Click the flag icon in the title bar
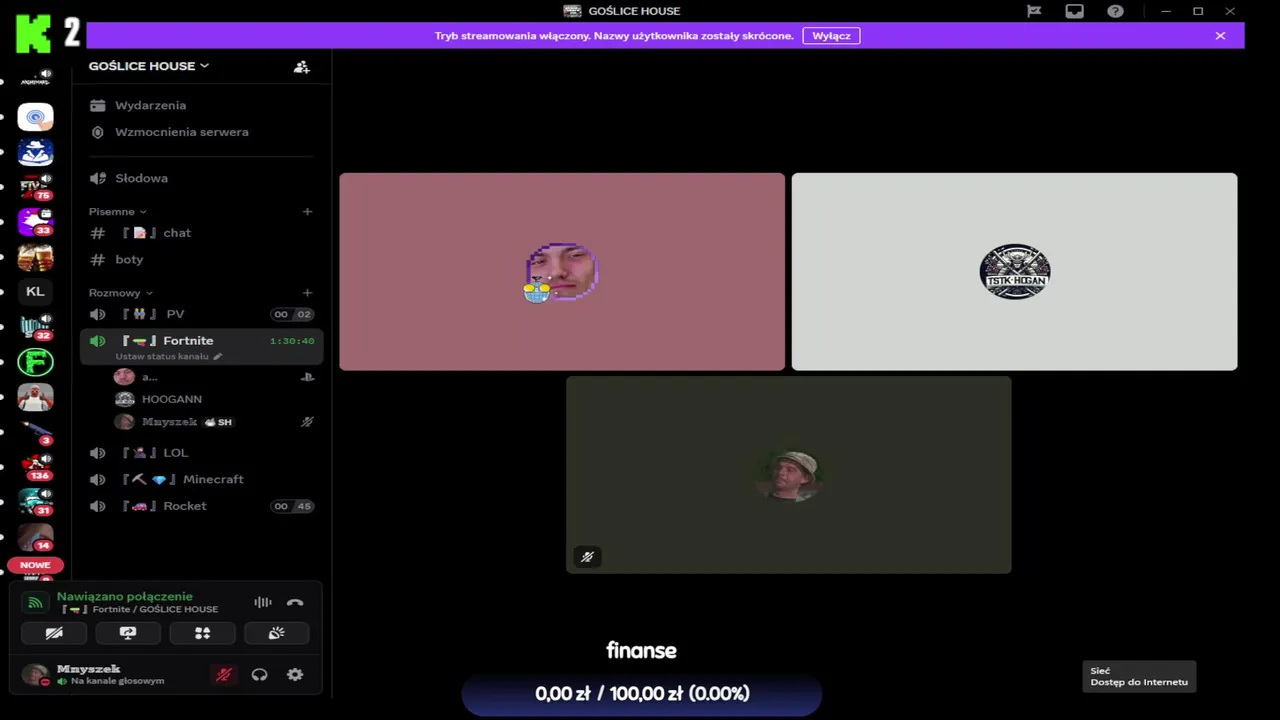1280x720 pixels. pos(1034,11)
